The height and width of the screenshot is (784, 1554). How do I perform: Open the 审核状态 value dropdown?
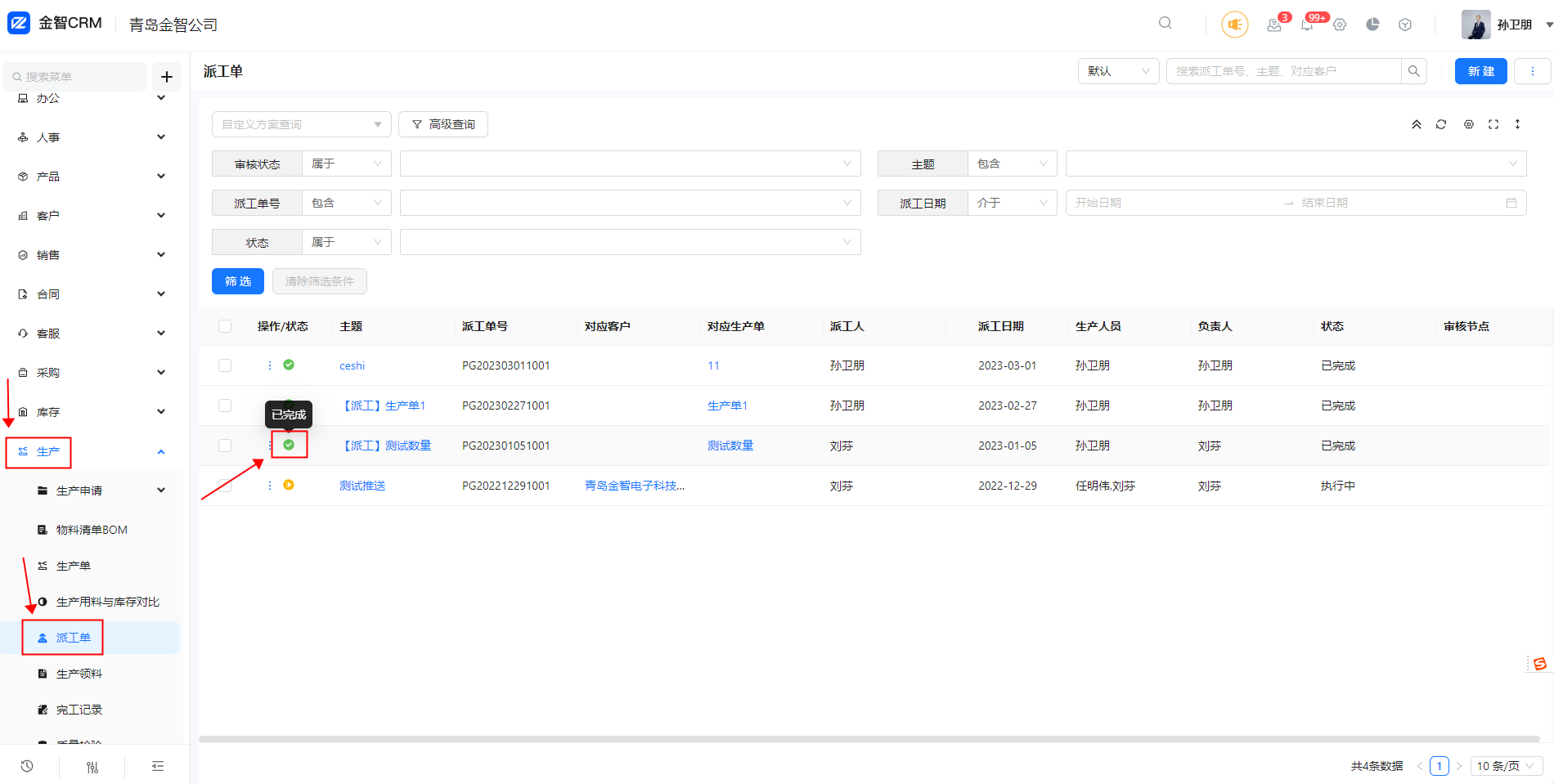631,164
